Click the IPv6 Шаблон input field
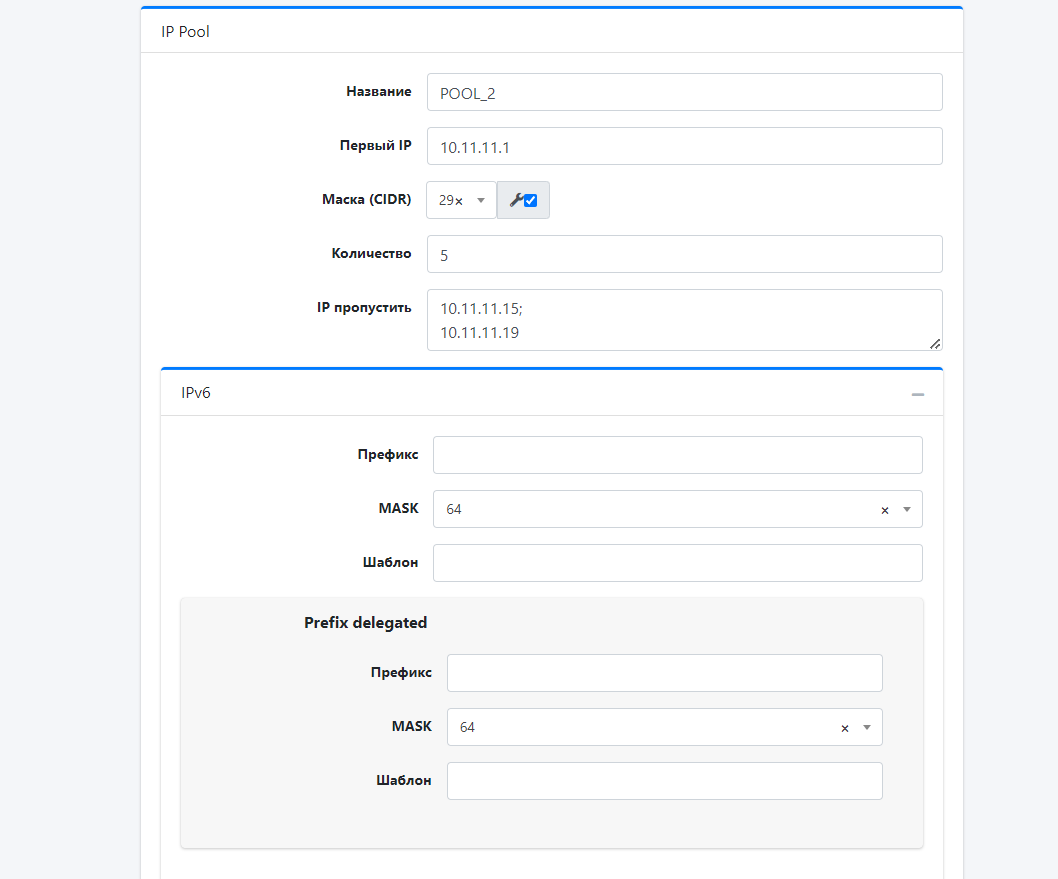Image resolution: width=1058 pixels, height=879 pixels. [x=677, y=563]
